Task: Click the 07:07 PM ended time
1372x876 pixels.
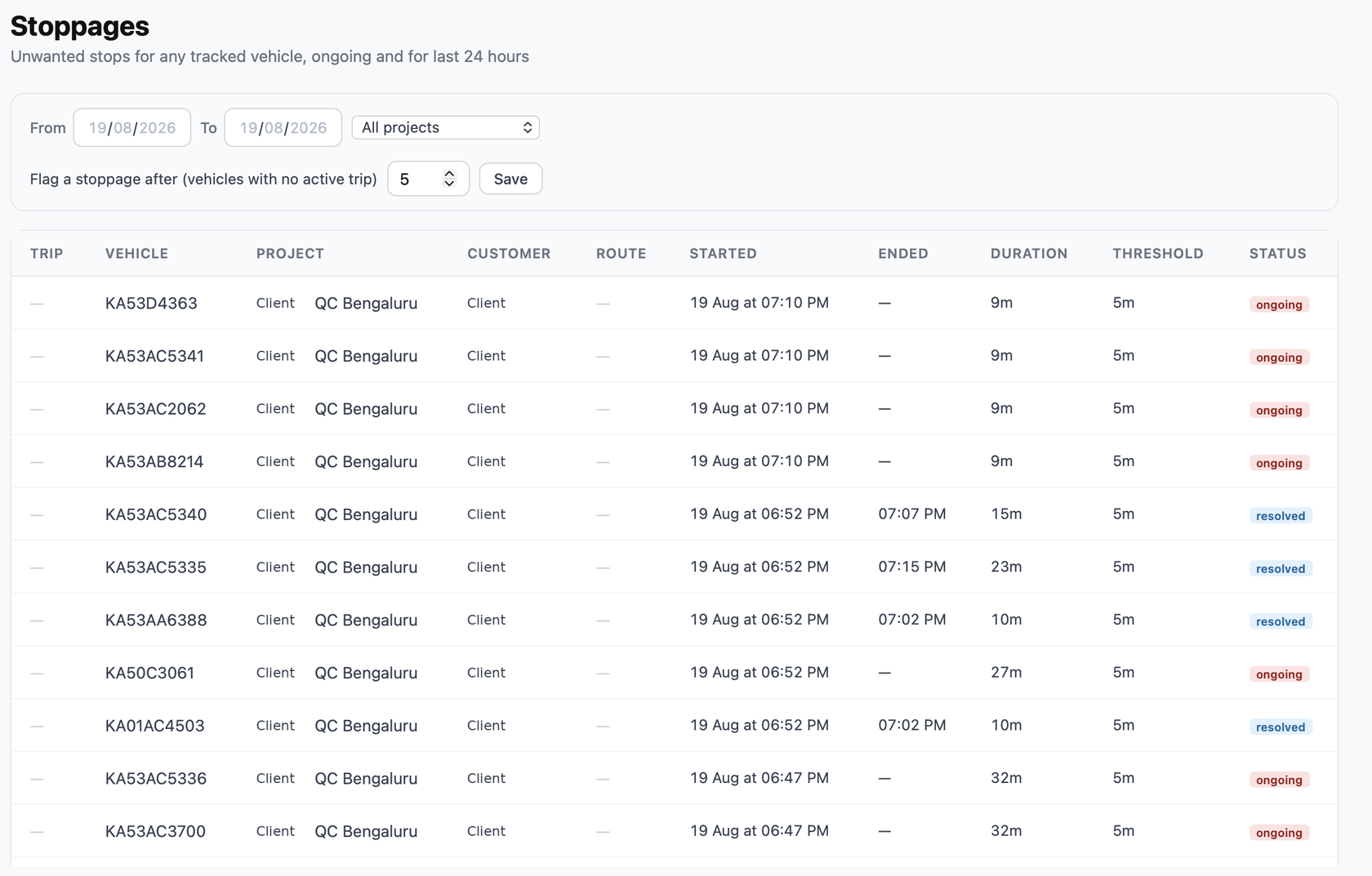Action: pos(912,514)
